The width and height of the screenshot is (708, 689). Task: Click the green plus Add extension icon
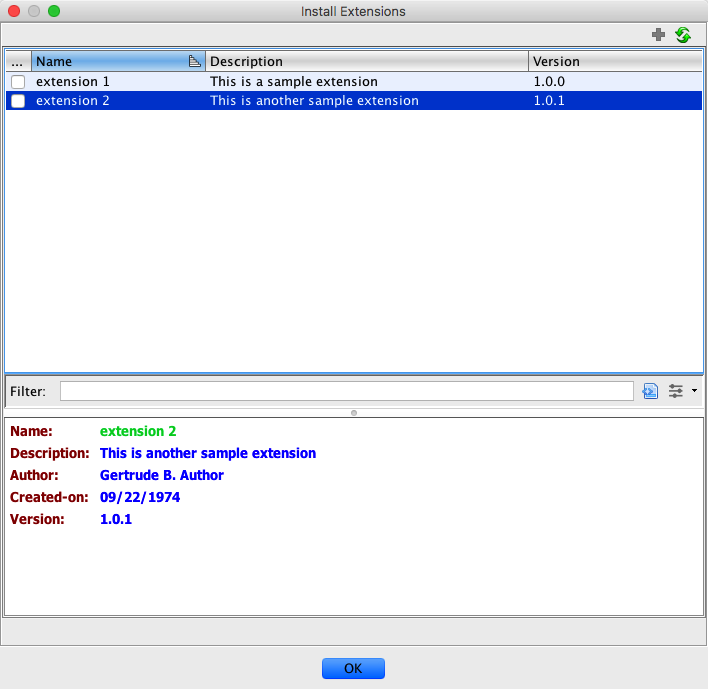click(658, 35)
